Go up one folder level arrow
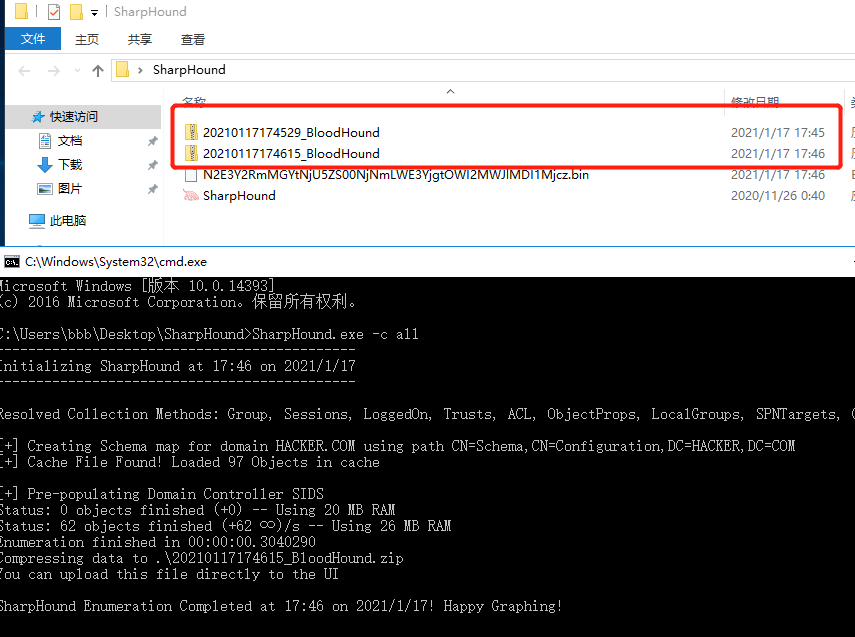 coord(98,70)
